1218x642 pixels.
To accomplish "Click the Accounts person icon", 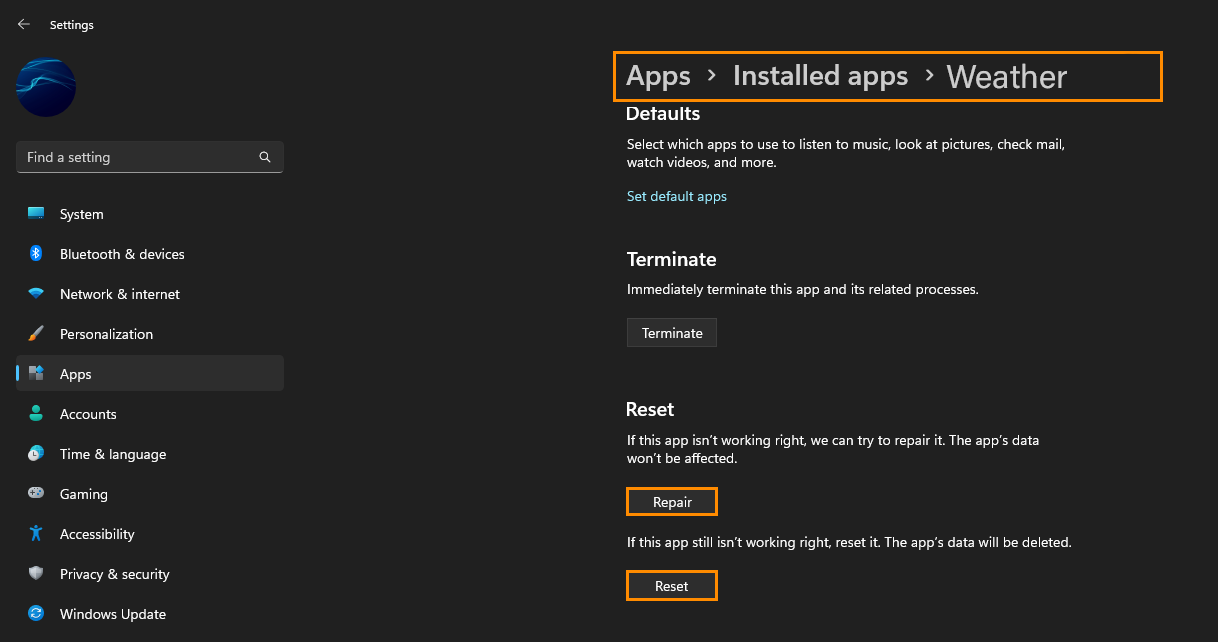I will 36,414.
